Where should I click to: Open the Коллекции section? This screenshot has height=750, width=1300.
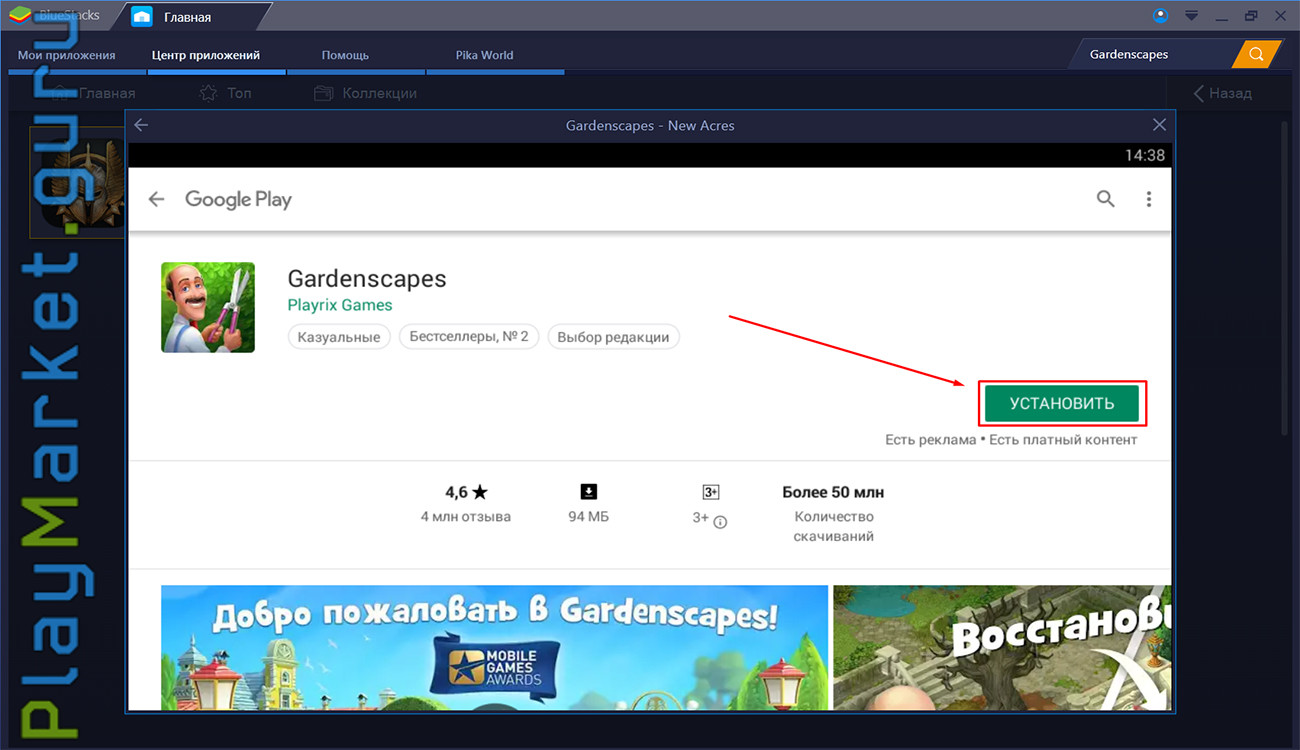coord(365,93)
